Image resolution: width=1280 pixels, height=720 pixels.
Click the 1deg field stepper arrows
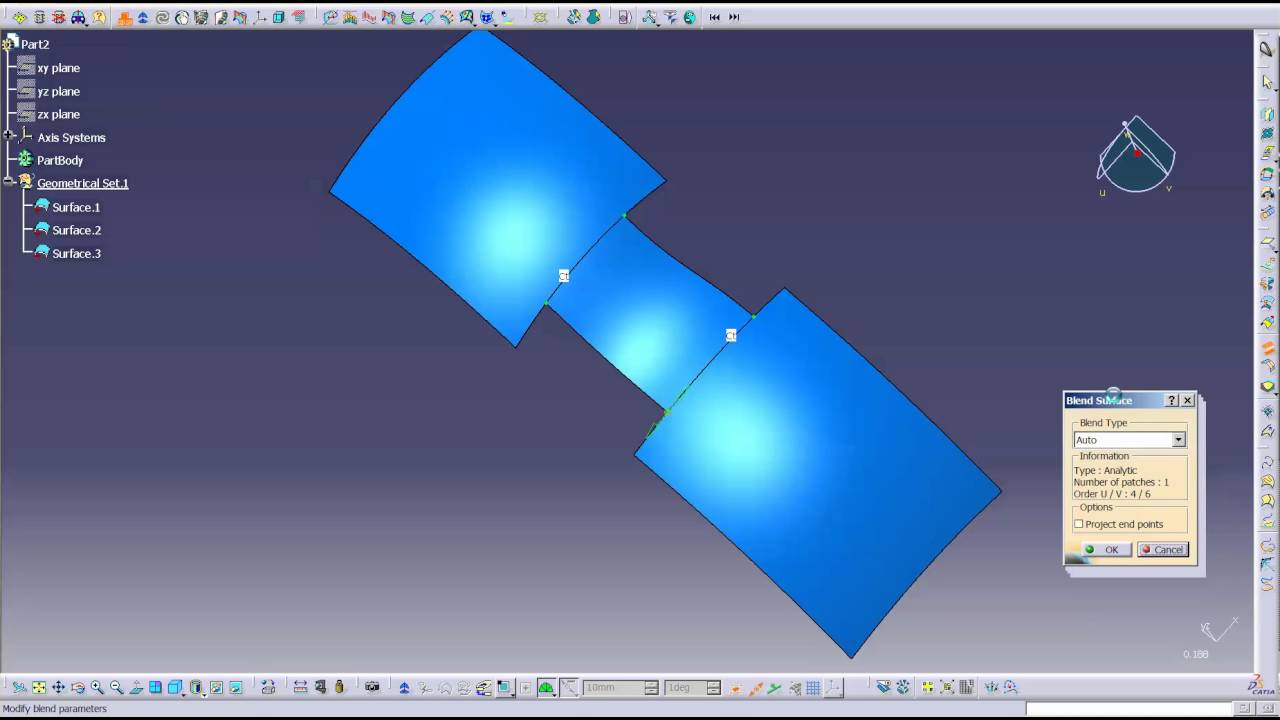pos(714,688)
